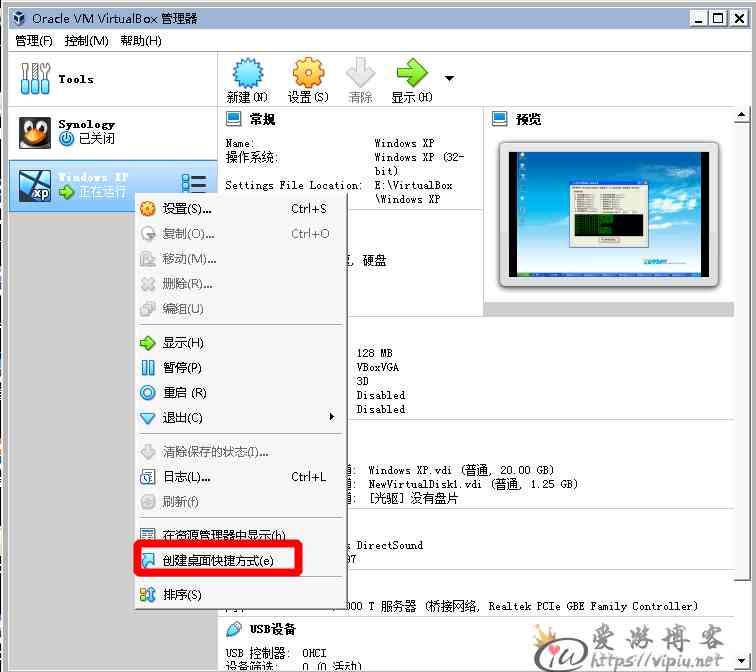This screenshot has width=756, height=672.
Task: Click the 常规 section title
Action: tap(263, 119)
